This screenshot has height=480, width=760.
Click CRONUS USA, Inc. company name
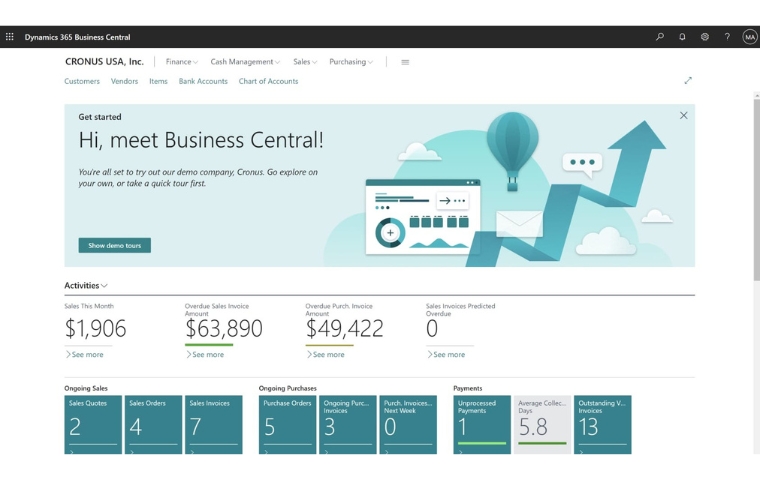click(x=104, y=62)
